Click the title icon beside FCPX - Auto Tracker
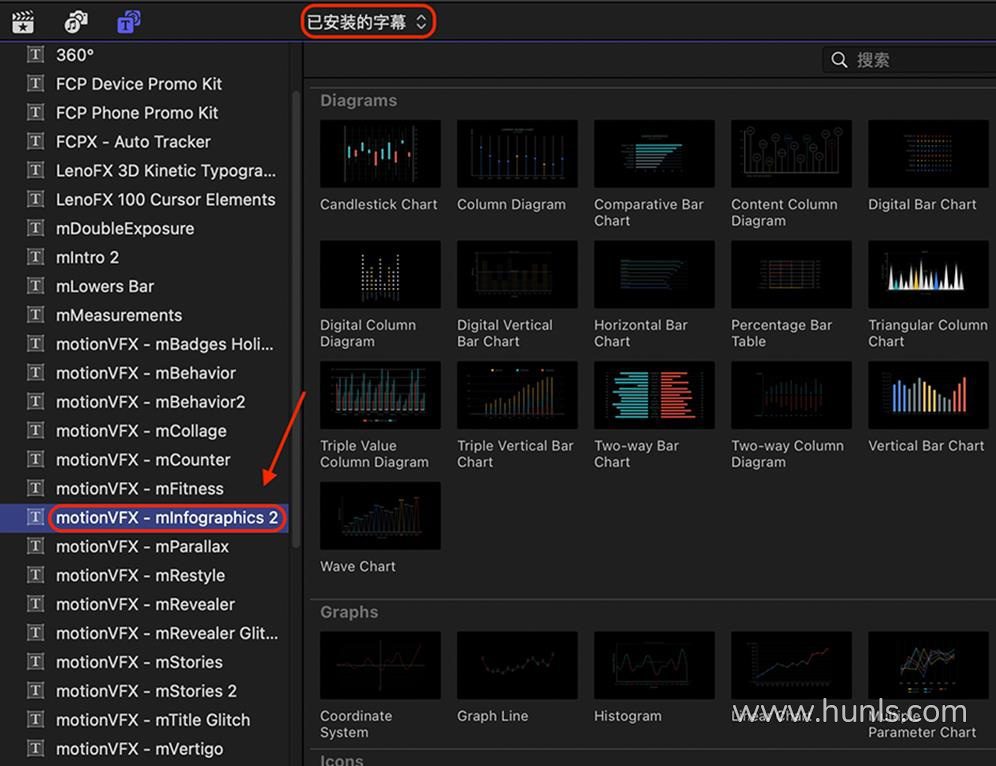This screenshot has height=766, width=996. (x=36, y=142)
